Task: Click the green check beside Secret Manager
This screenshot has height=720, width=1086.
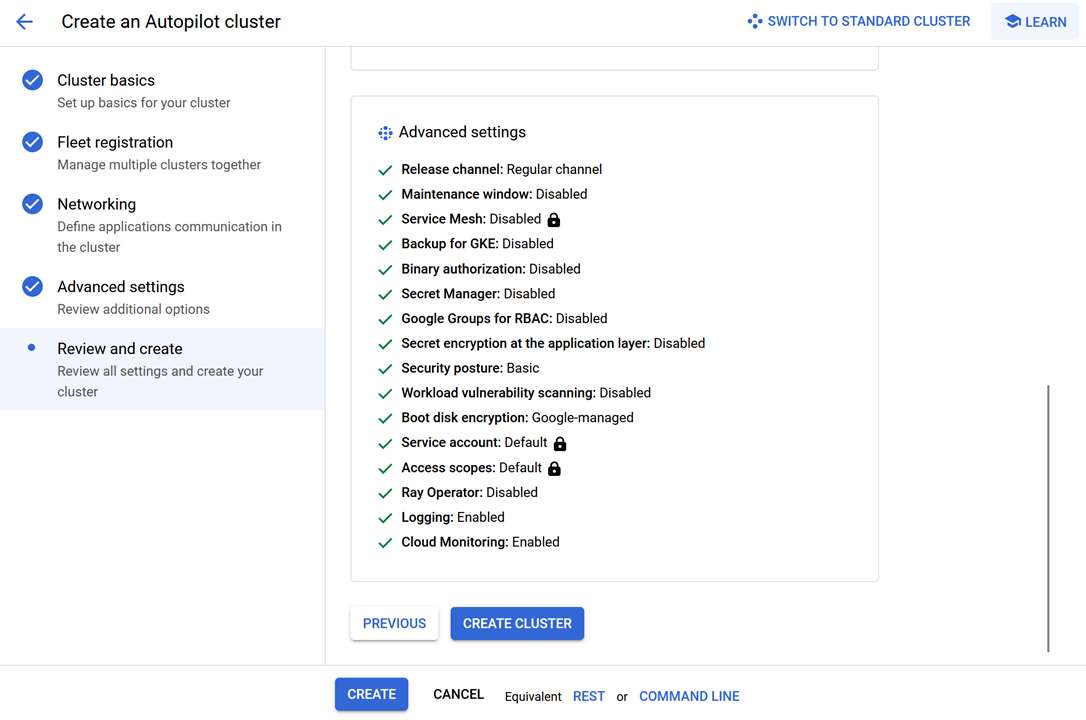Action: (x=385, y=295)
